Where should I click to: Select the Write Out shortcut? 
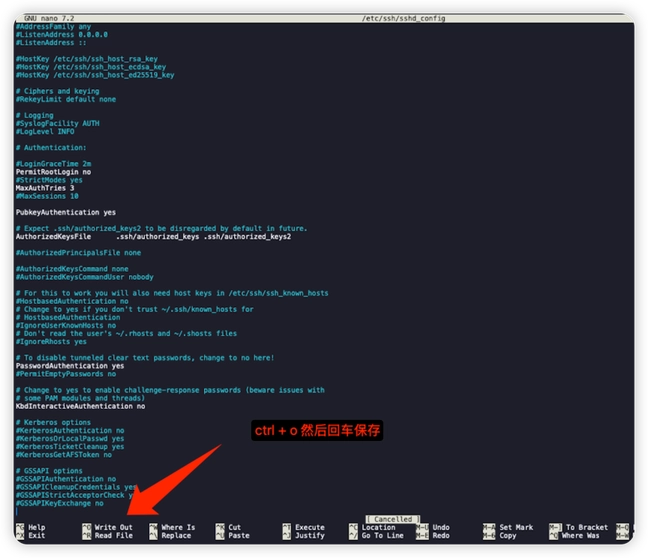[114, 527]
